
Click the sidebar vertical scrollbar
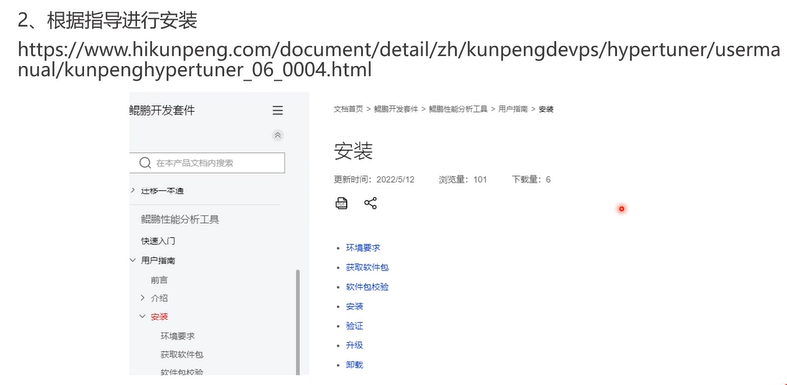tap(298, 322)
